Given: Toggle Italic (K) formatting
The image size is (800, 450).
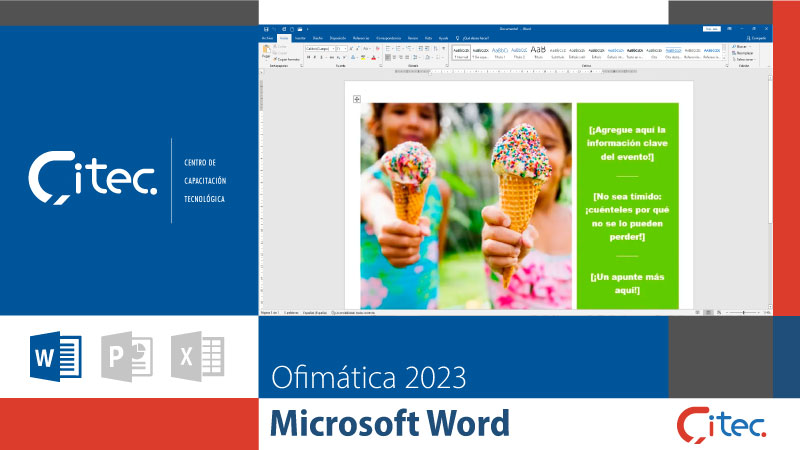Looking at the screenshot, I should [x=314, y=58].
